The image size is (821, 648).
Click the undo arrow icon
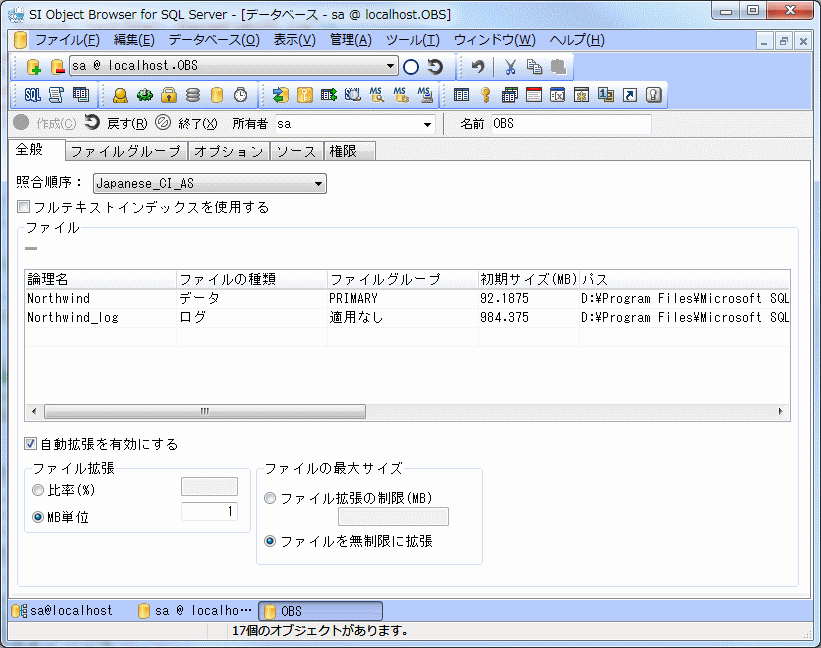(x=478, y=67)
